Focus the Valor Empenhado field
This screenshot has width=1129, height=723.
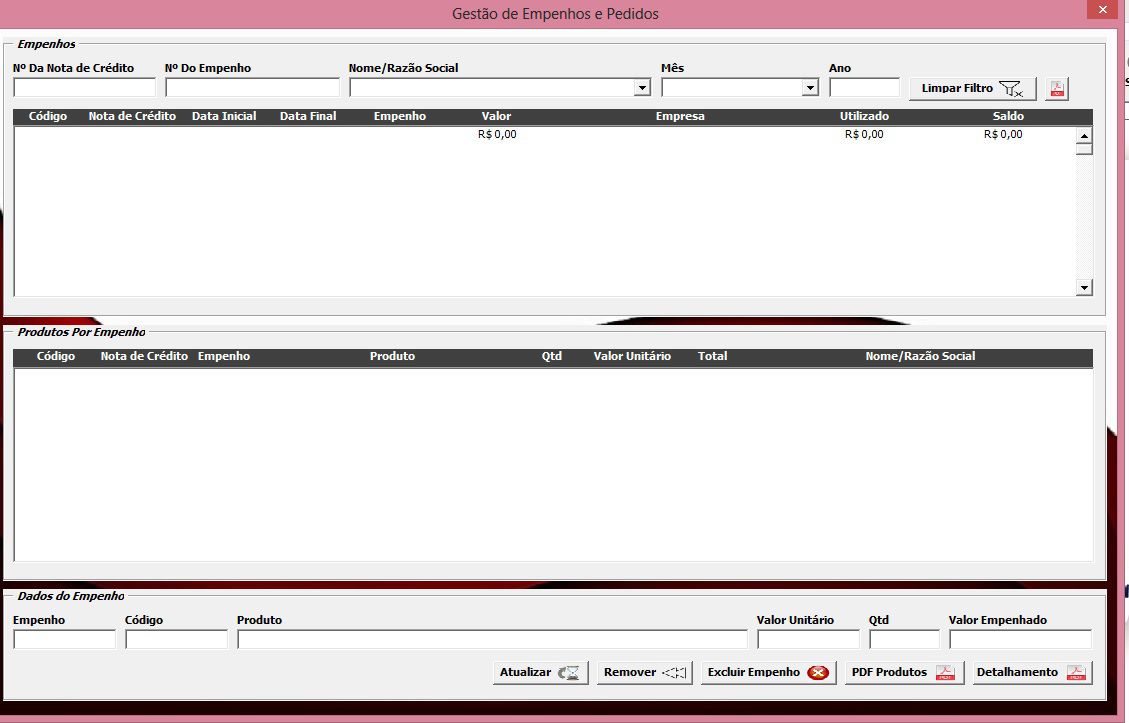1020,640
